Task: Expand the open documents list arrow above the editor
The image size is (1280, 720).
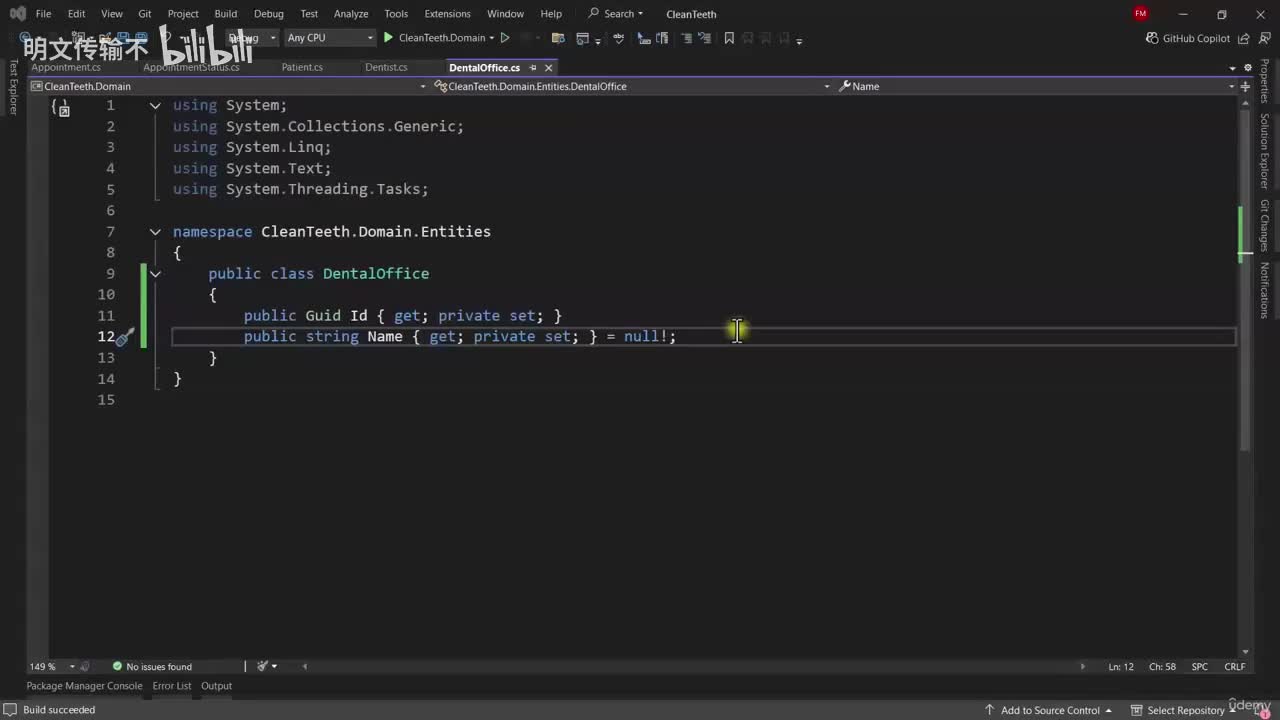Action: point(1232,68)
